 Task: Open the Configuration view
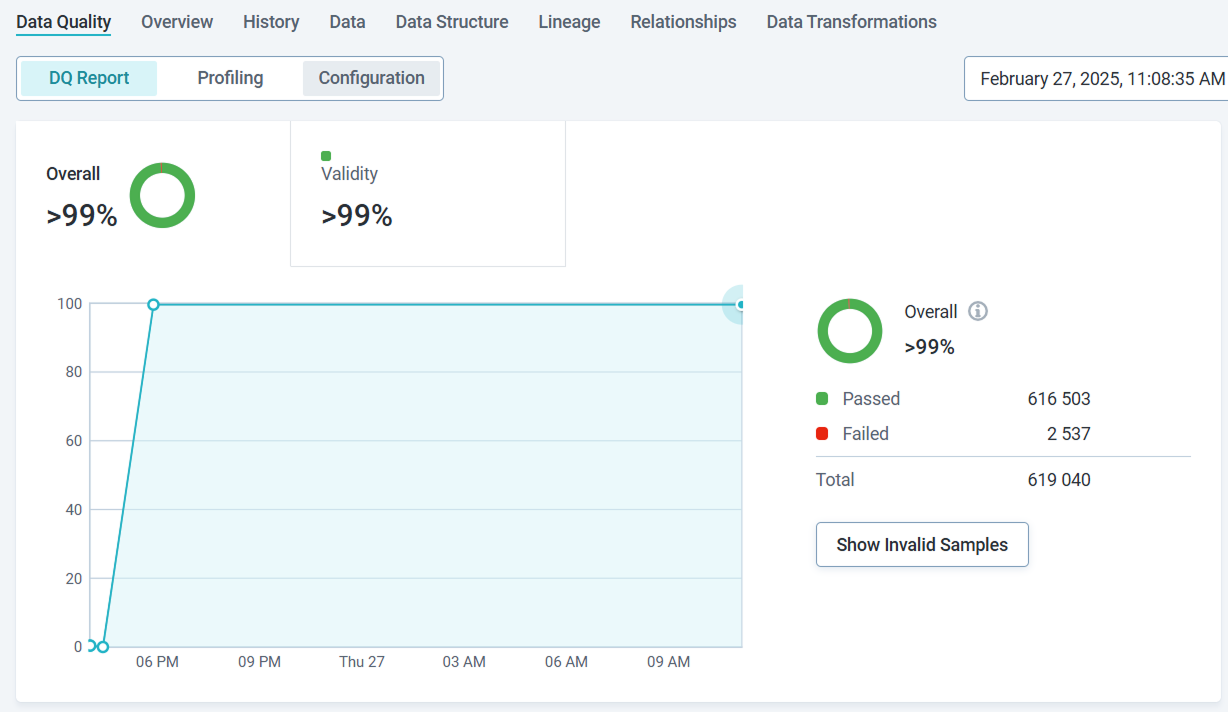click(371, 77)
